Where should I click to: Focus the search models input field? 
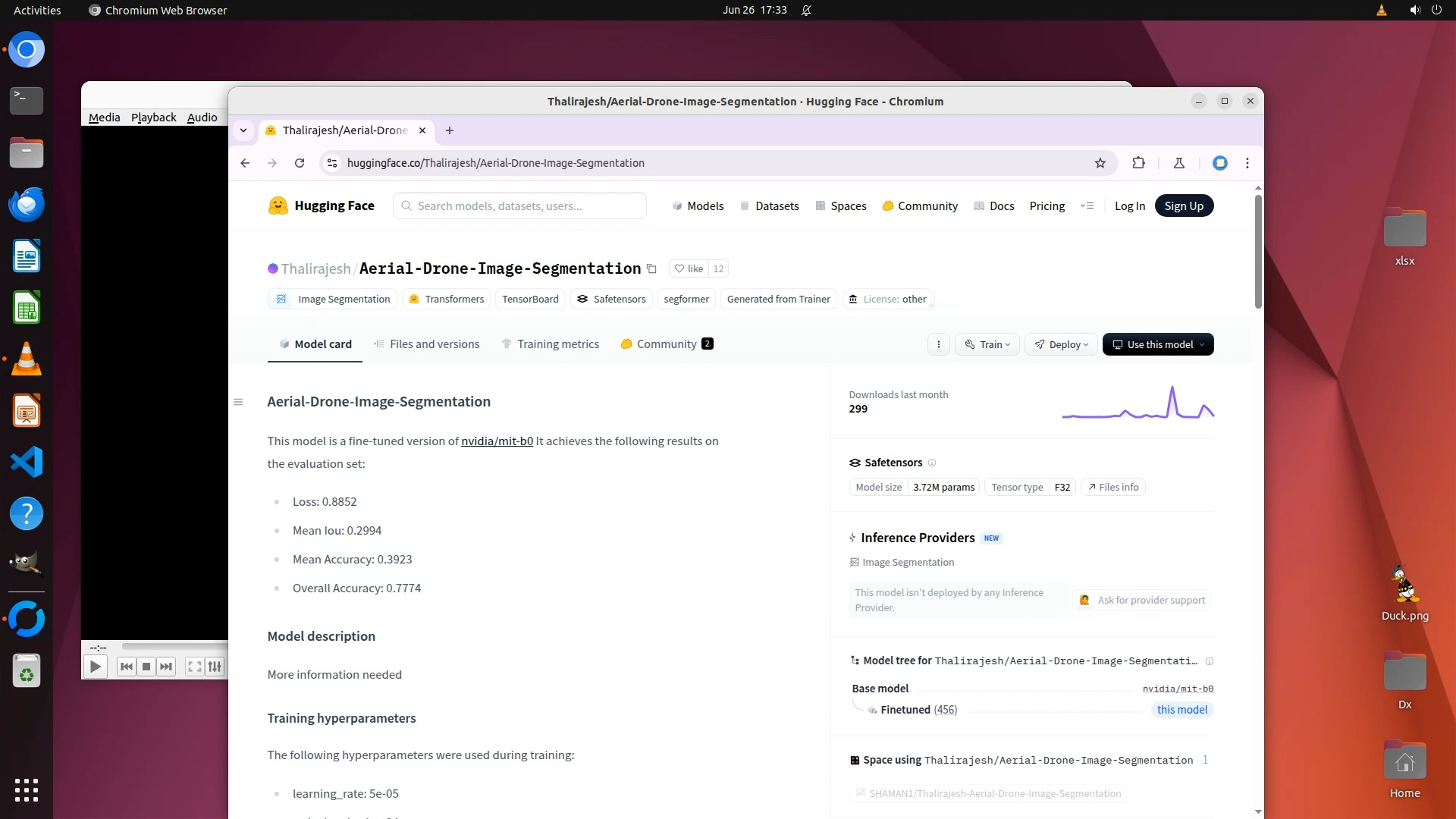coord(523,206)
